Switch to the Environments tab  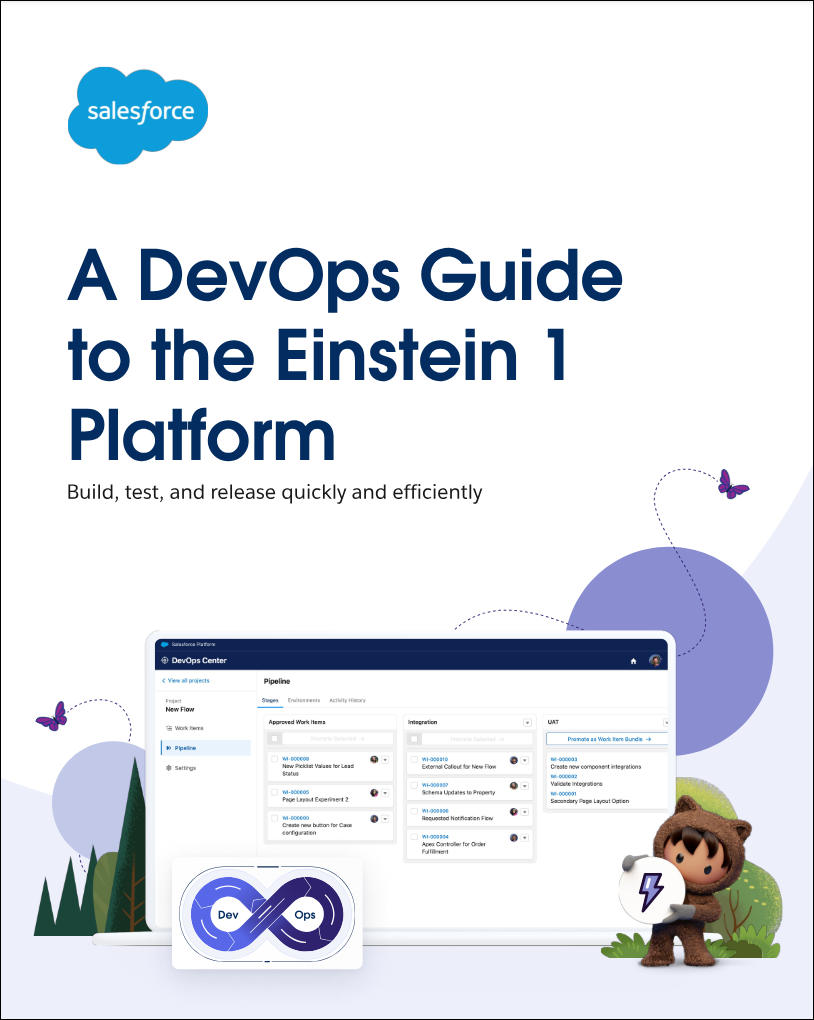pyautogui.click(x=303, y=700)
